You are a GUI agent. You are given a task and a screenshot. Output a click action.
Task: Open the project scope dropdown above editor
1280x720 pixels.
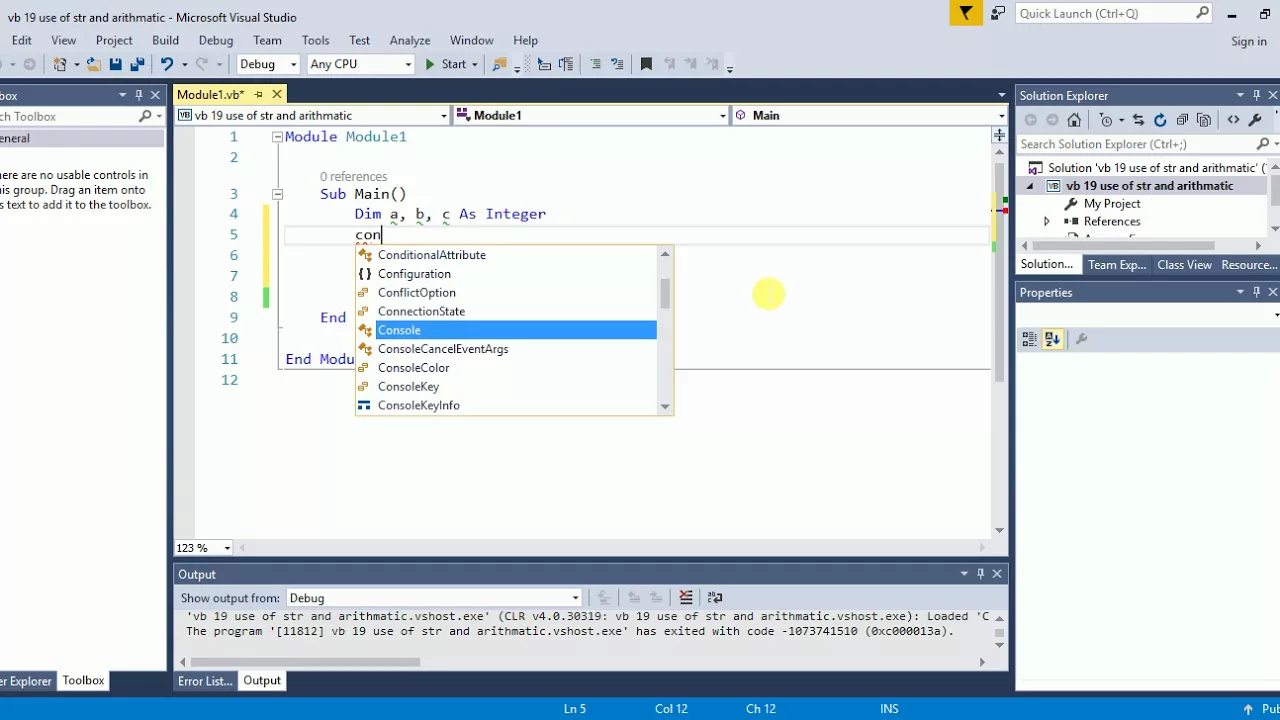tap(311, 115)
